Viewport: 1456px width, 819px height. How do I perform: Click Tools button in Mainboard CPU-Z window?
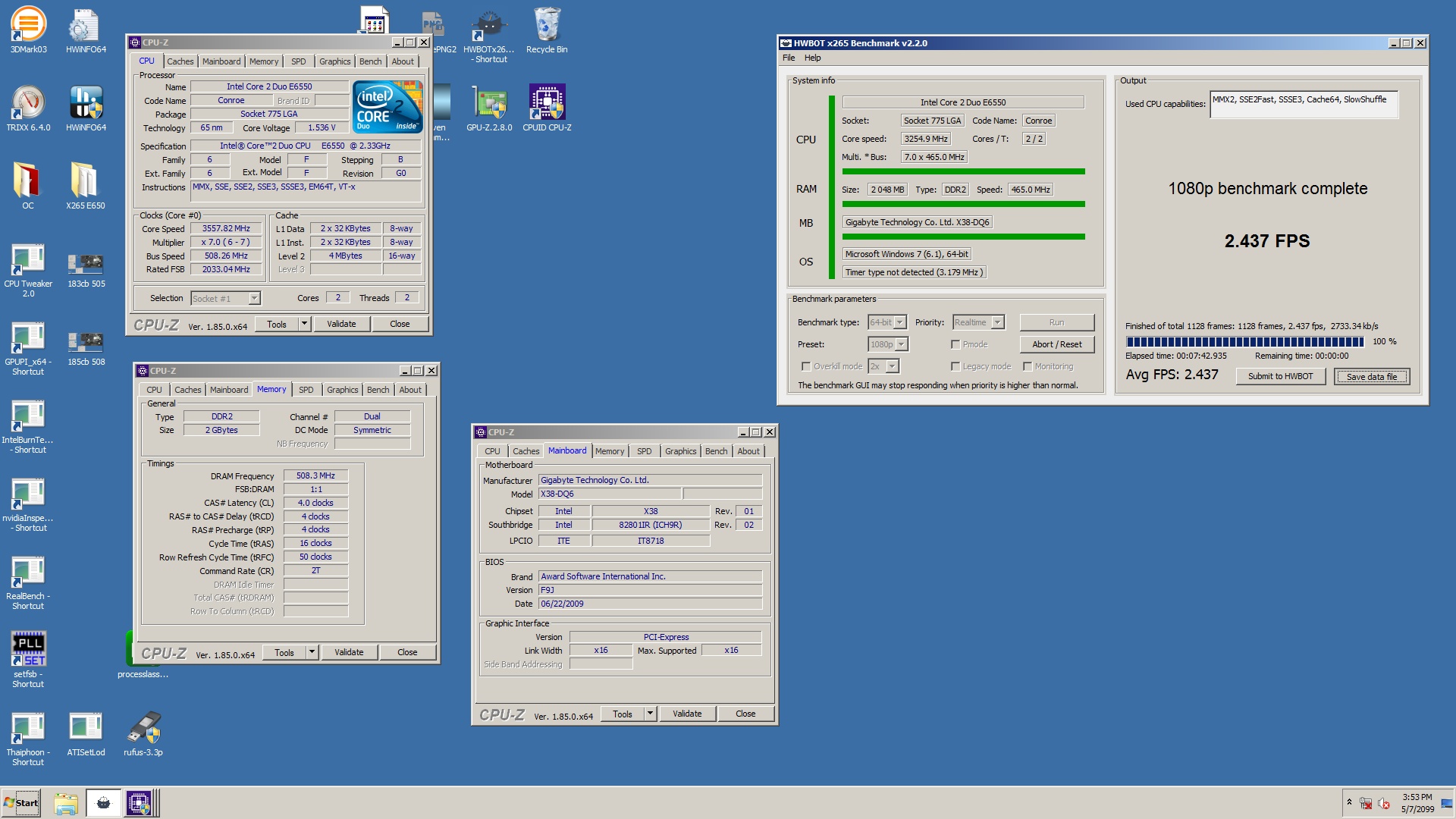point(623,714)
